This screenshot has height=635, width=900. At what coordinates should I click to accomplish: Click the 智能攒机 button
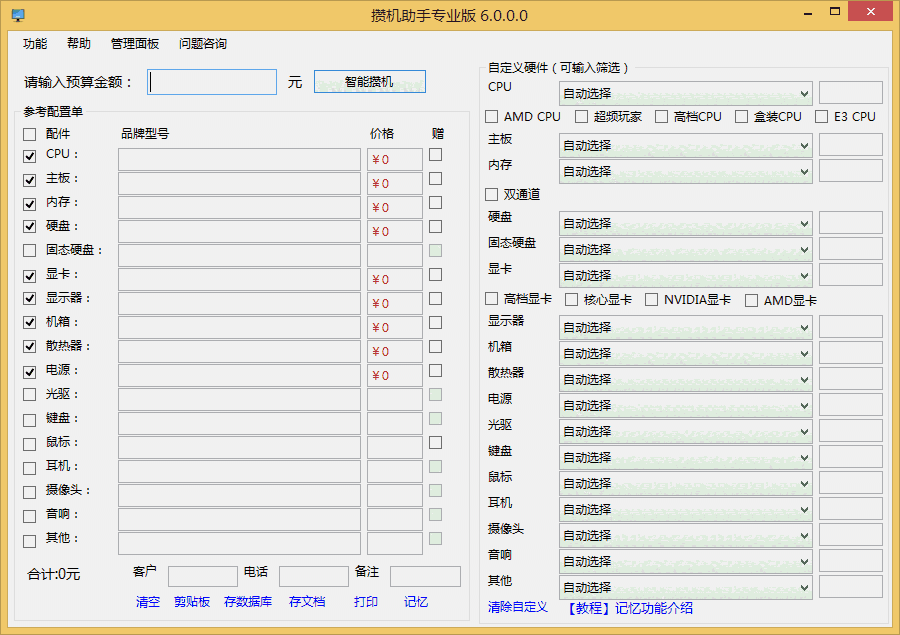pos(369,82)
